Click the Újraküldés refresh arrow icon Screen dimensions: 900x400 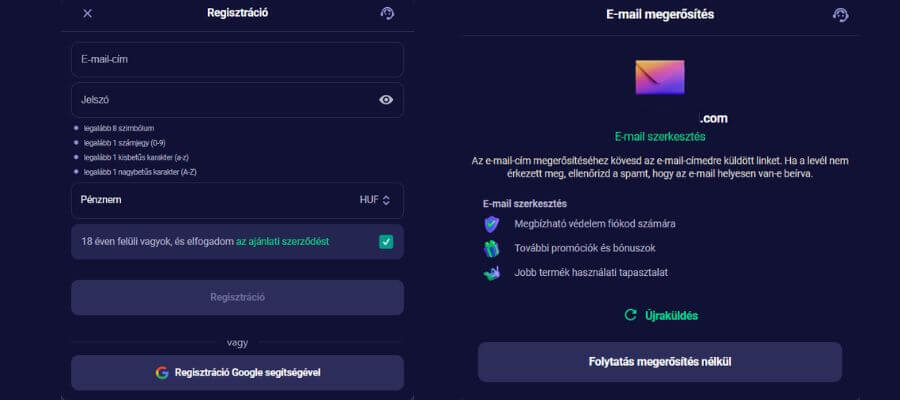click(630, 315)
